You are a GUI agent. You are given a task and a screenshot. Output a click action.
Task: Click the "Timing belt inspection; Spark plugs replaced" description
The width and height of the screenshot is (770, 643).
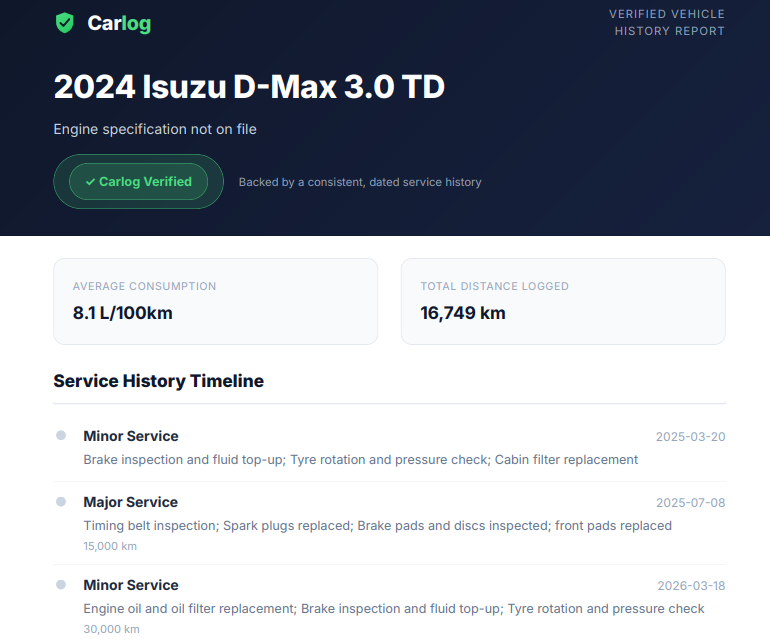click(377, 526)
